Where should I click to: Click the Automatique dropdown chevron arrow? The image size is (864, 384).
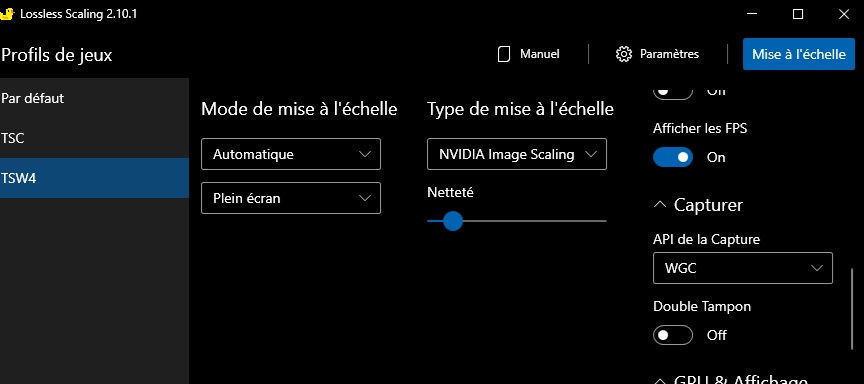(x=365, y=154)
